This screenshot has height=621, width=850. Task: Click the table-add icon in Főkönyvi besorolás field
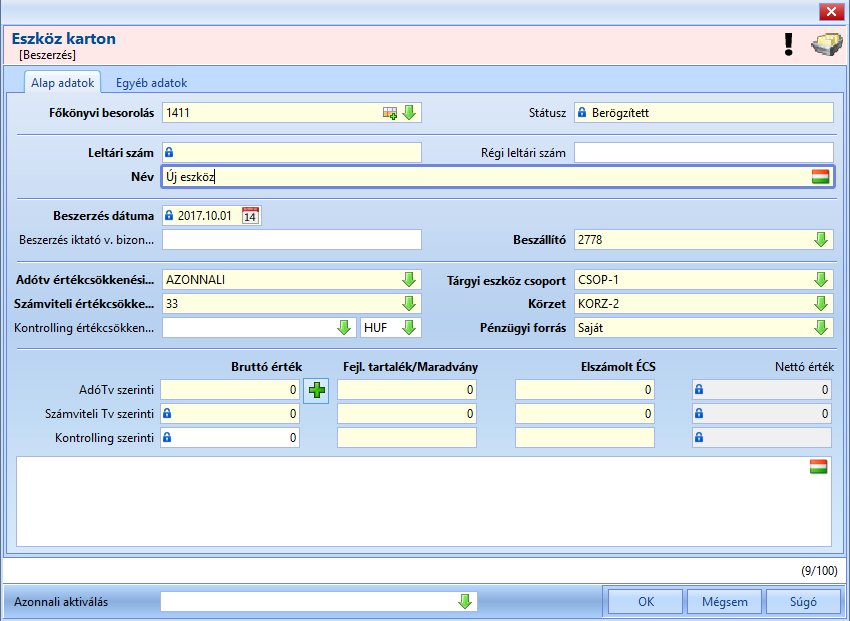coord(390,113)
